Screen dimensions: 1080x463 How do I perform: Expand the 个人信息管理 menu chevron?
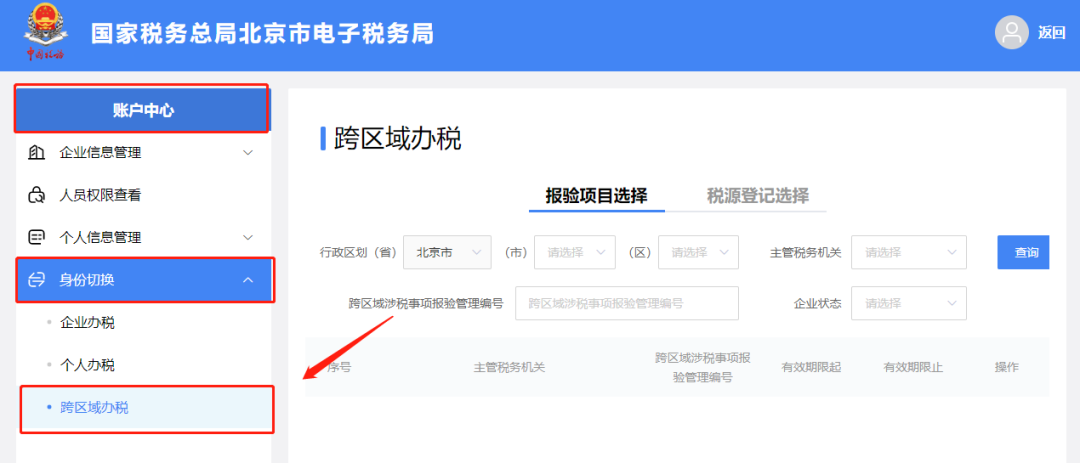[249, 238]
